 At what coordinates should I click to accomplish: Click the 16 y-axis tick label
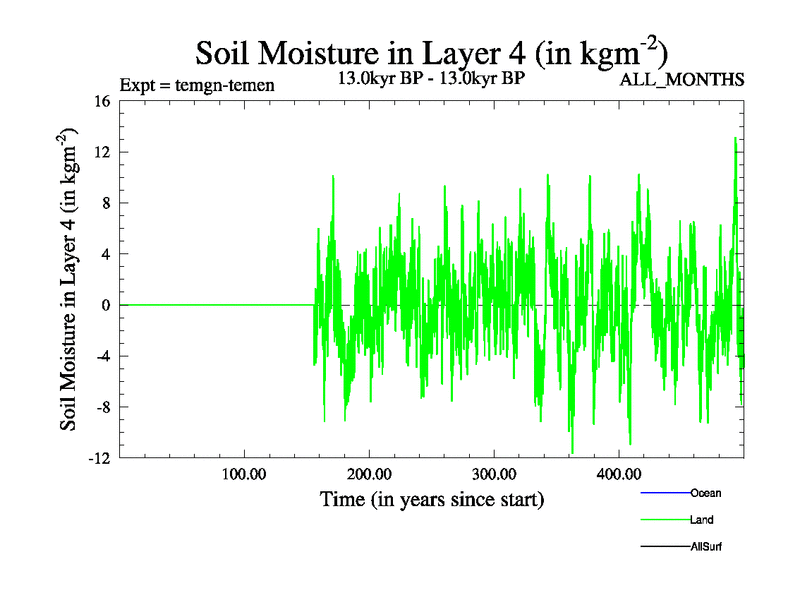102,101
